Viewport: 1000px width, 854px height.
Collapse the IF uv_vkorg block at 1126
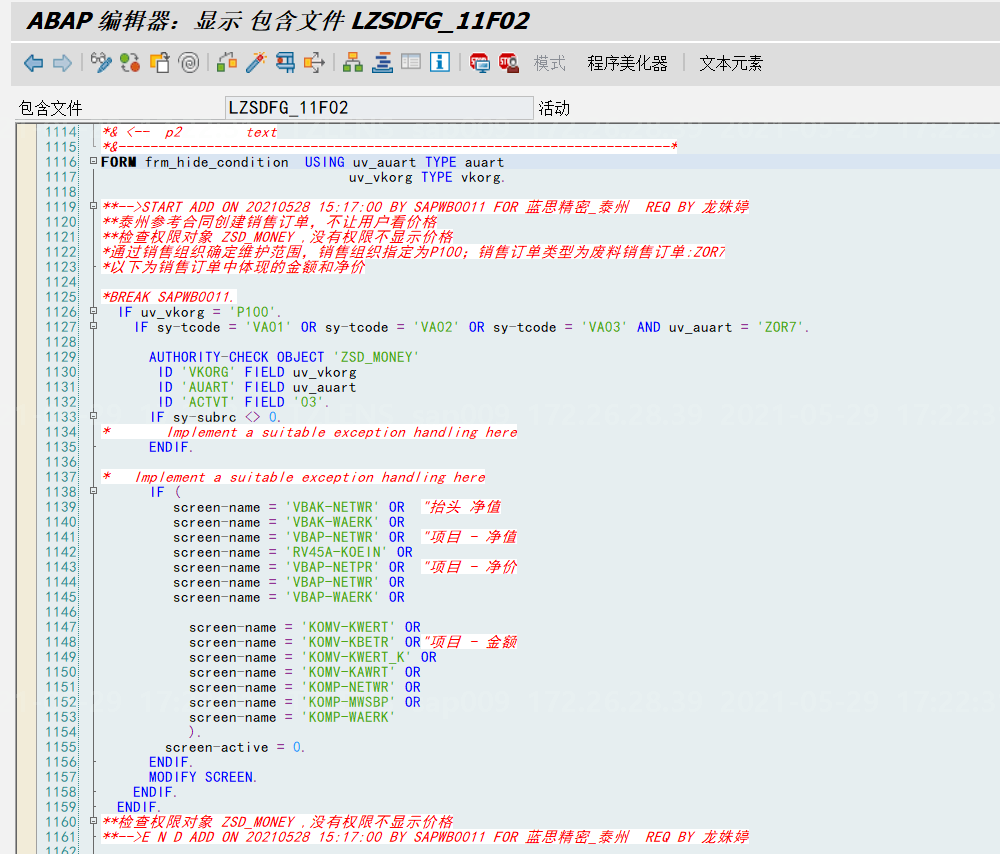click(93, 311)
